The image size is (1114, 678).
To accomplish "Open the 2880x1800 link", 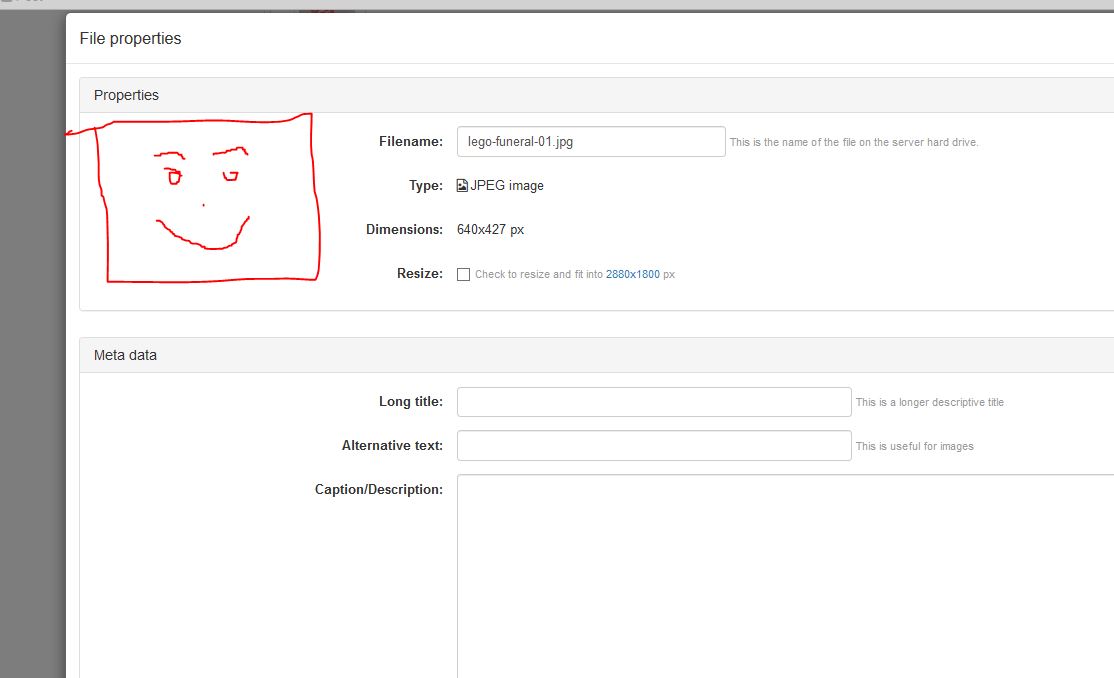I will tap(632, 274).
